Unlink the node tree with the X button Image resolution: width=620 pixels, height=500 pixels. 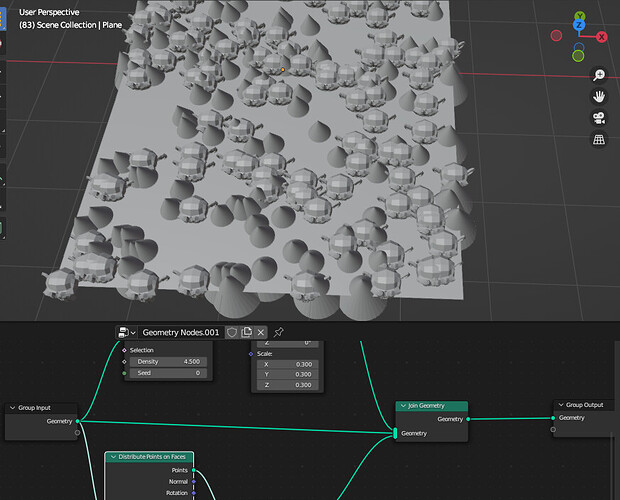click(261, 332)
